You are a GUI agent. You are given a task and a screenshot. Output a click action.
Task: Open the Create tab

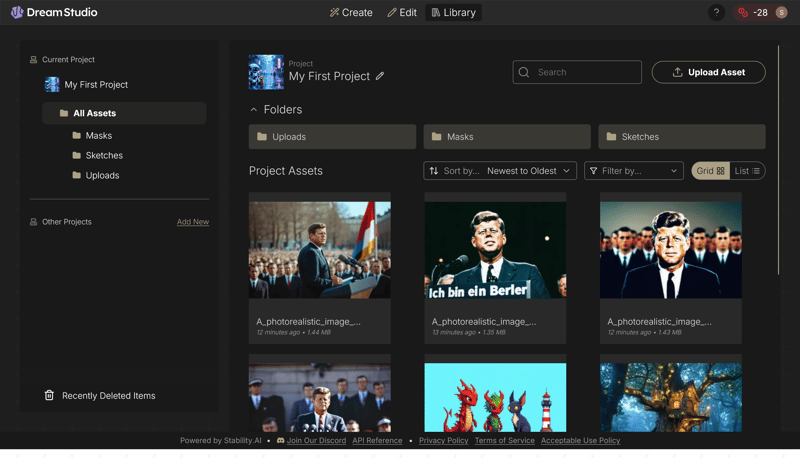coord(351,13)
